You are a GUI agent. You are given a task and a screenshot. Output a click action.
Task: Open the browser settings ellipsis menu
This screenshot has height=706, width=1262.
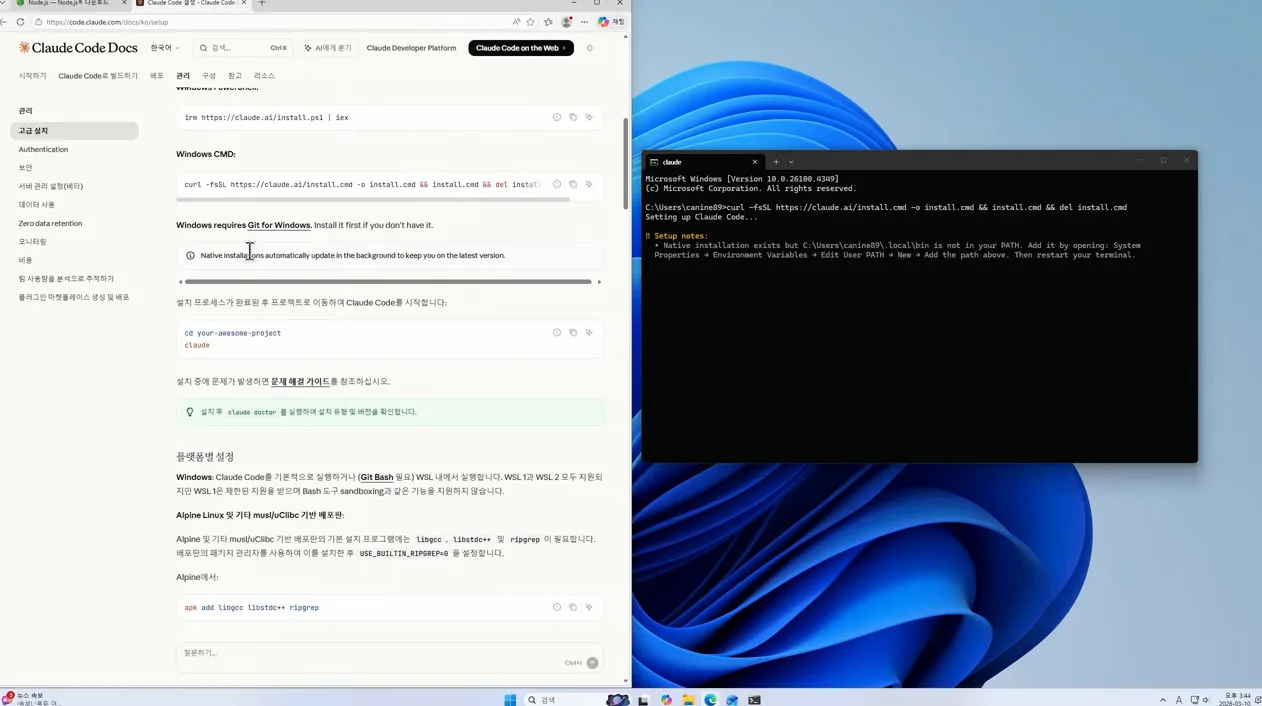(585, 22)
